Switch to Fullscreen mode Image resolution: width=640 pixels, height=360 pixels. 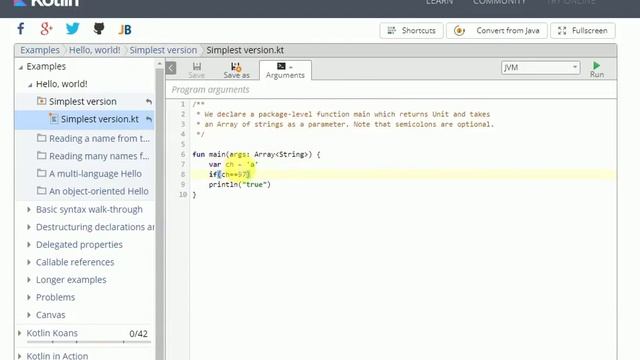583,31
